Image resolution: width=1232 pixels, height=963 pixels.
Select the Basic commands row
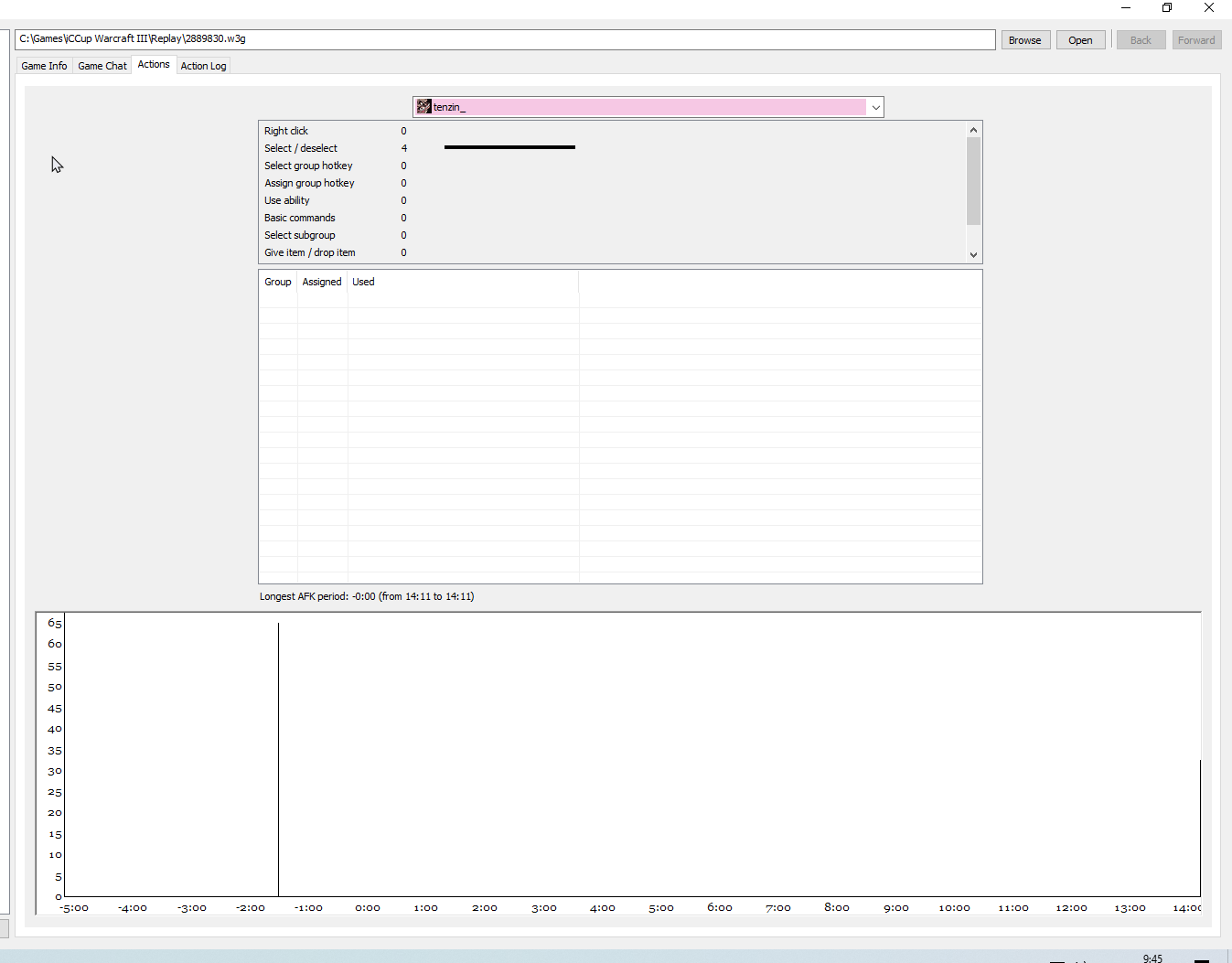coord(612,218)
